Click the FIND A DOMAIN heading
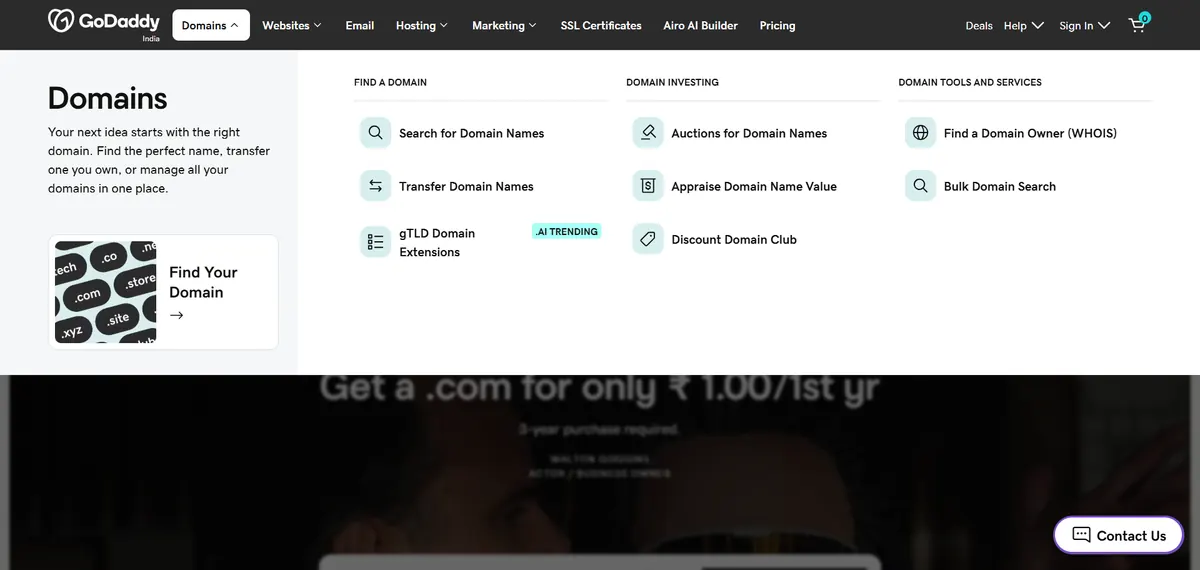1200x570 pixels. 390,82
